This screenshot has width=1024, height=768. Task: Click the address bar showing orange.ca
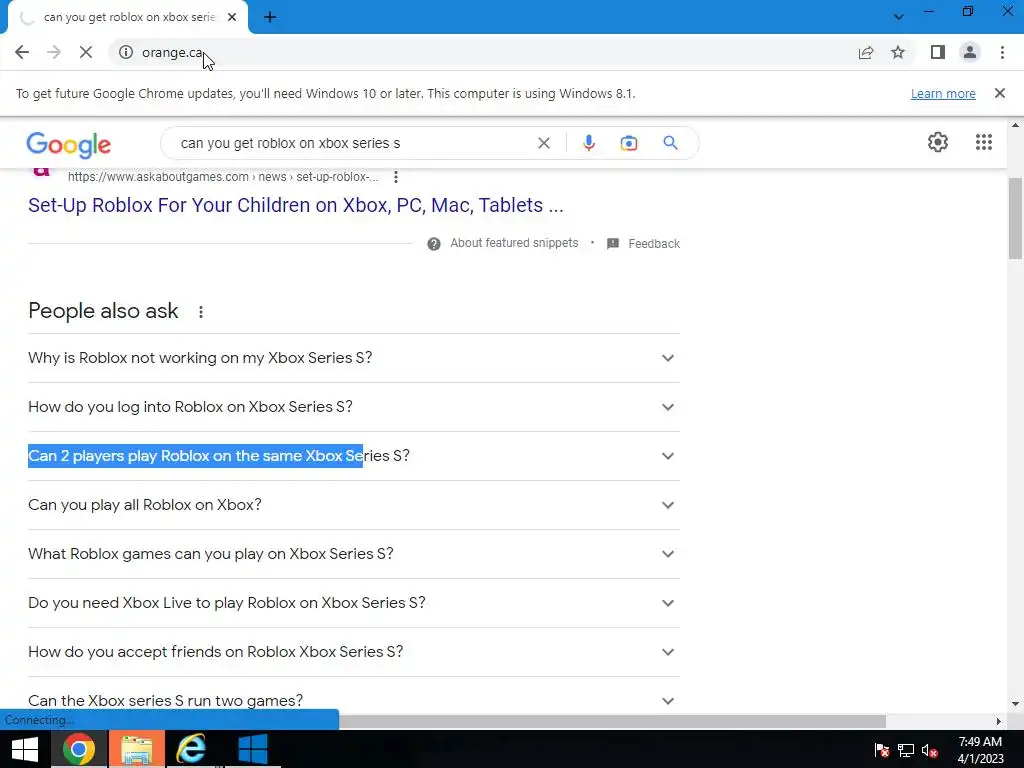(483, 52)
